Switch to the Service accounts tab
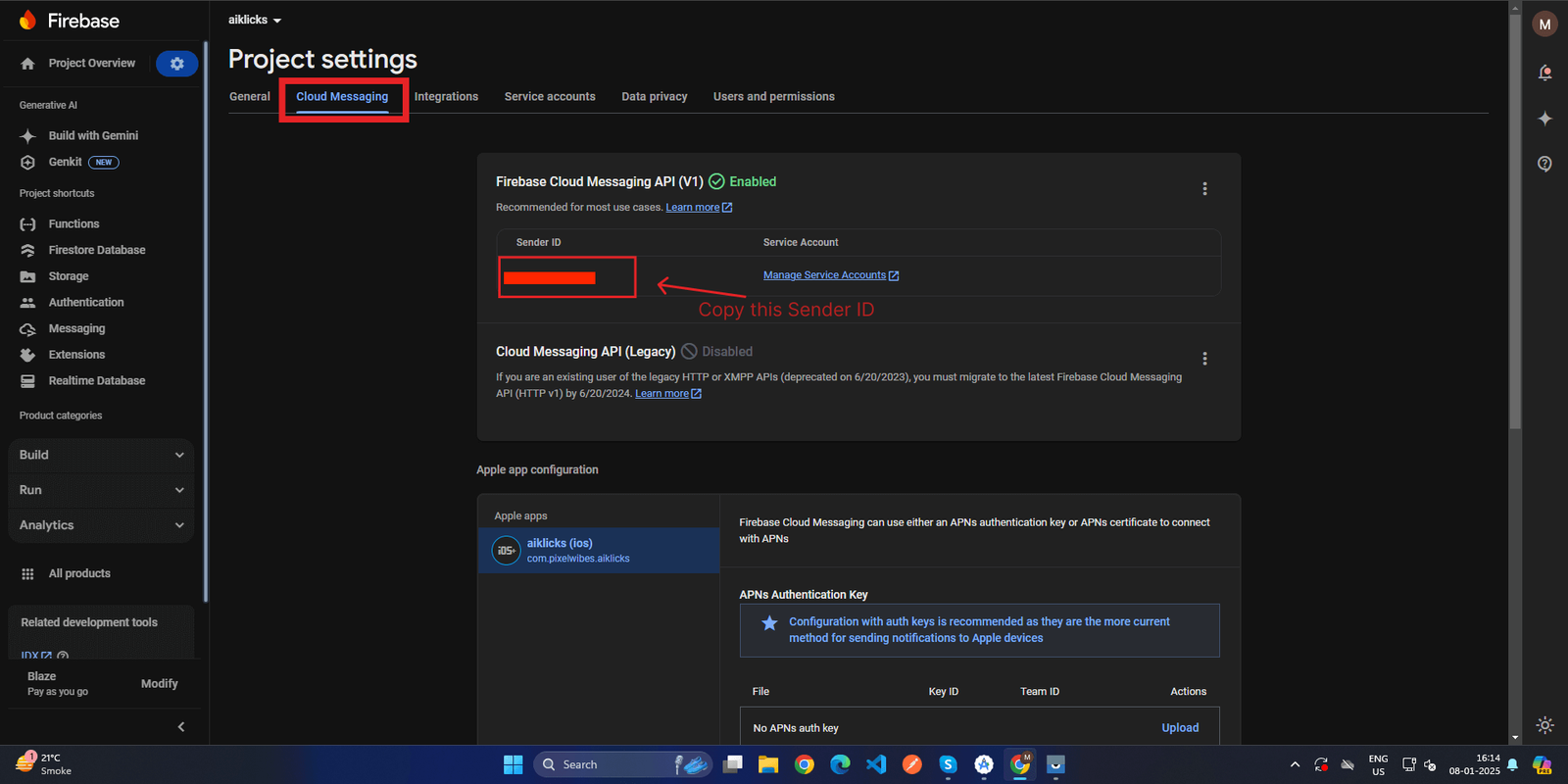This screenshot has height=784, width=1568. [x=550, y=96]
